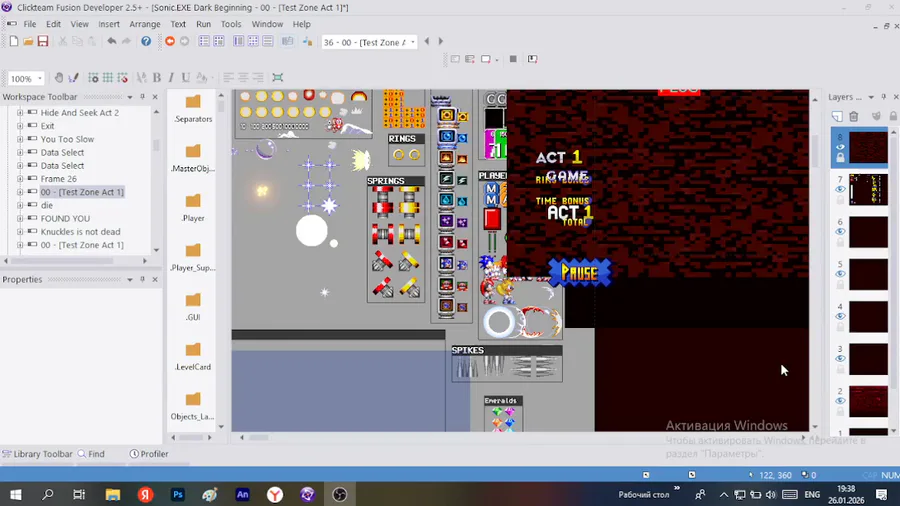The image size is (900, 506).
Task: Select layer 7 thumbnail
Action: pyautogui.click(x=868, y=190)
